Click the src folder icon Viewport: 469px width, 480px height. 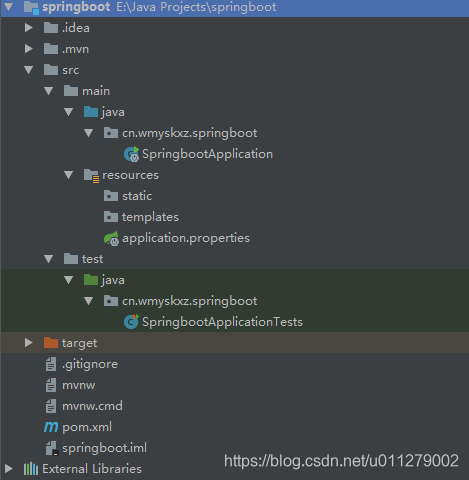pyautogui.click(x=51, y=70)
